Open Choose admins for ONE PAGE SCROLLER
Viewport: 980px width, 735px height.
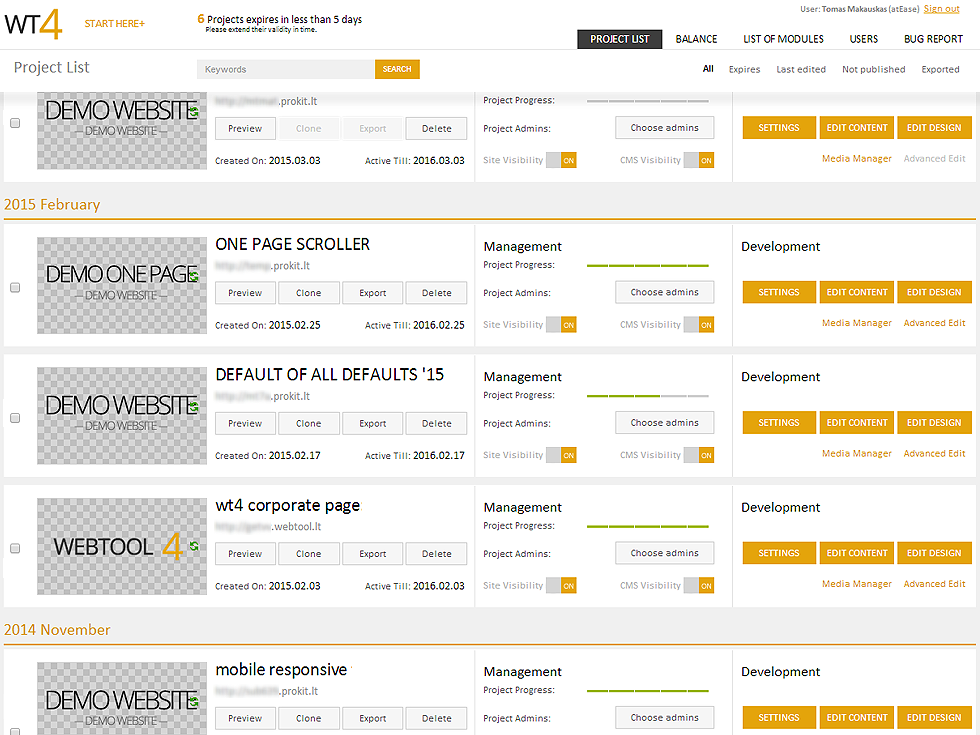664,292
